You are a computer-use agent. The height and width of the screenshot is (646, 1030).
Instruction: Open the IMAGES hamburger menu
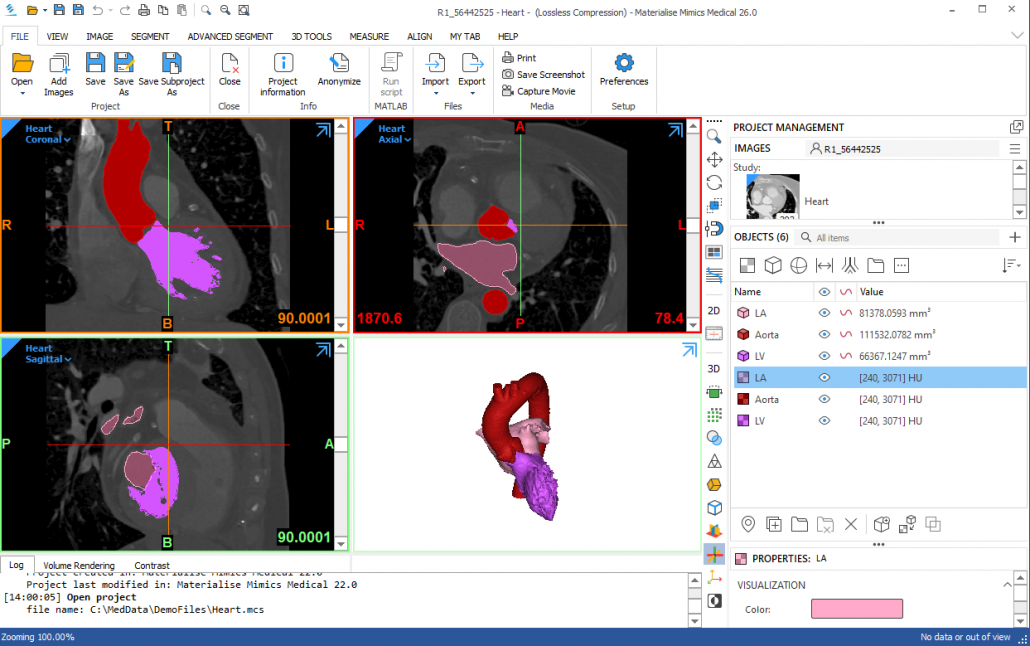1015,149
